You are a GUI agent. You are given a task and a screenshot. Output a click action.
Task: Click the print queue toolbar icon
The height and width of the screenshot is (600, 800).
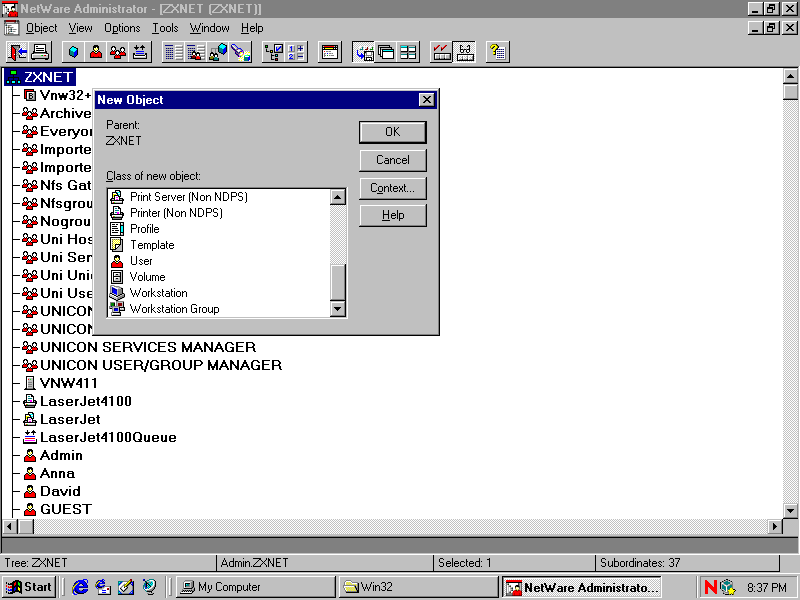click(140, 52)
